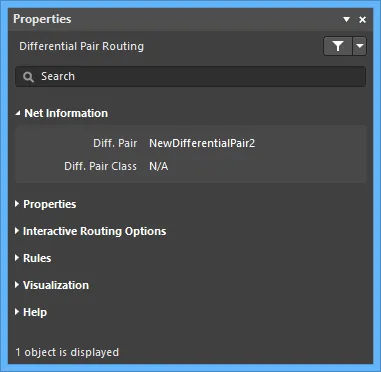Expand the Visualization section triangle
381x372 pixels.
[17, 285]
